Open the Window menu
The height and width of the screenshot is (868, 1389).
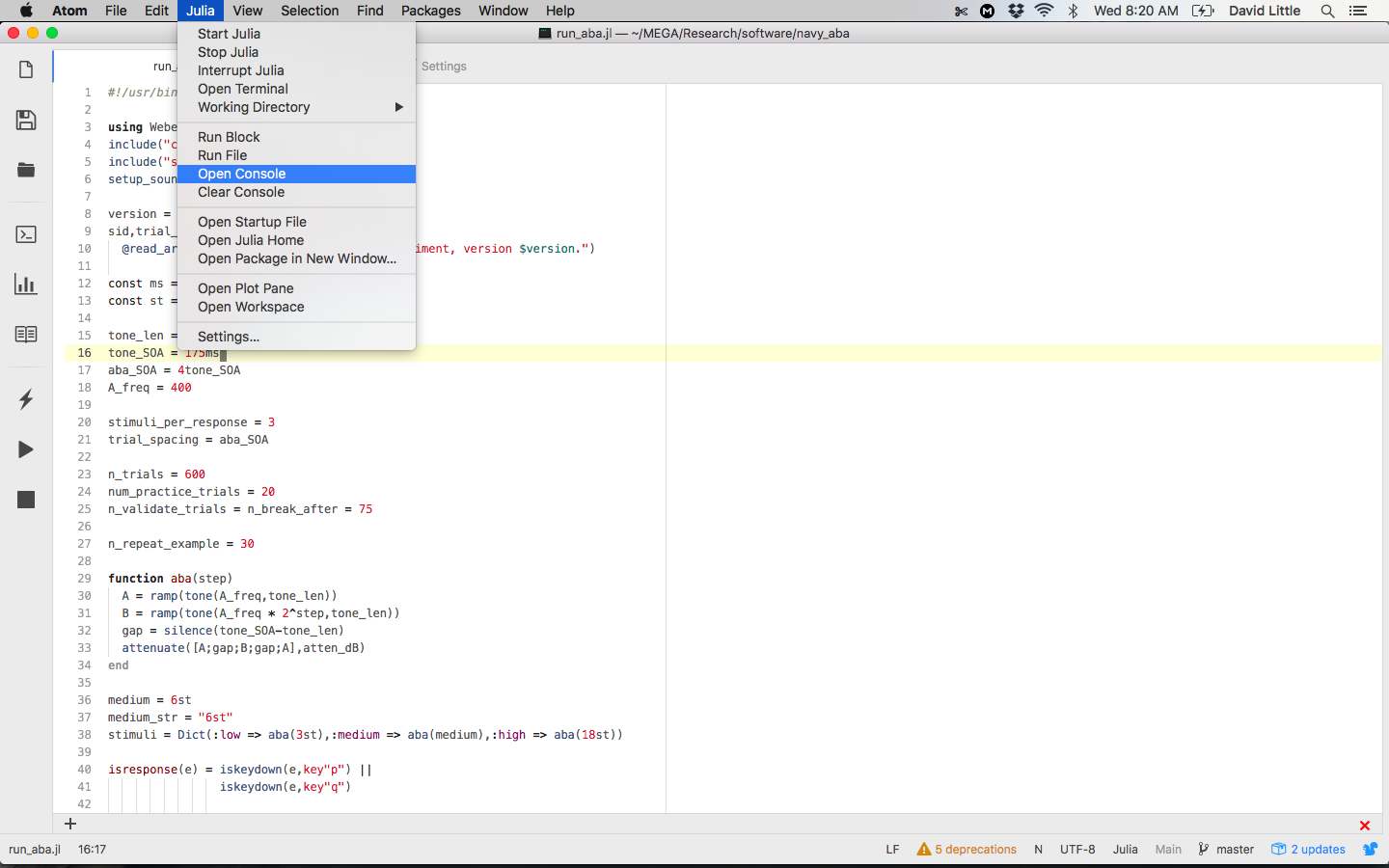point(504,11)
